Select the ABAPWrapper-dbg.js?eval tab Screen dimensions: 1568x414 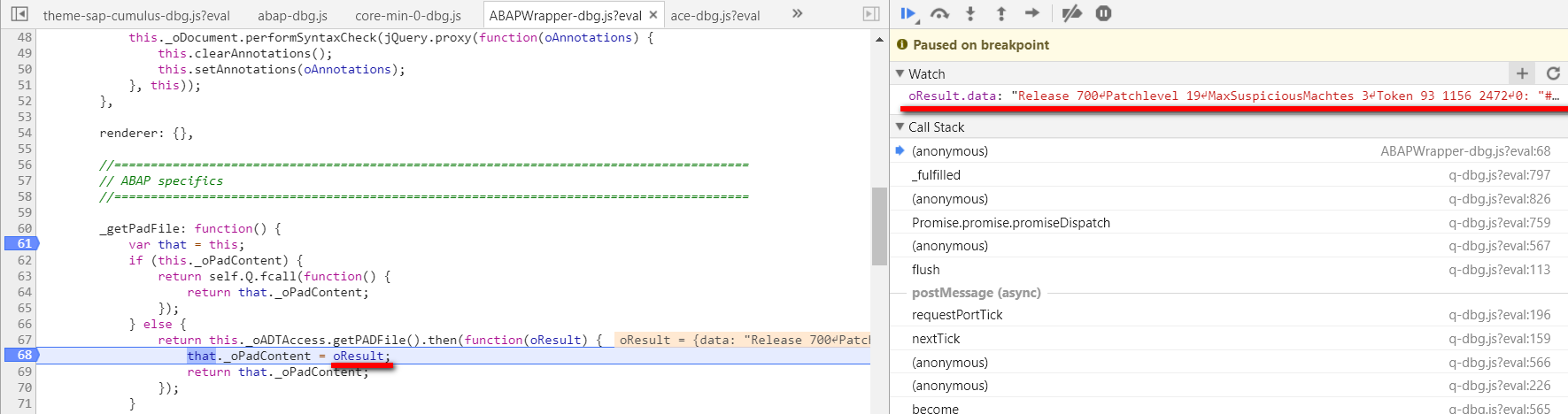(565, 15)
